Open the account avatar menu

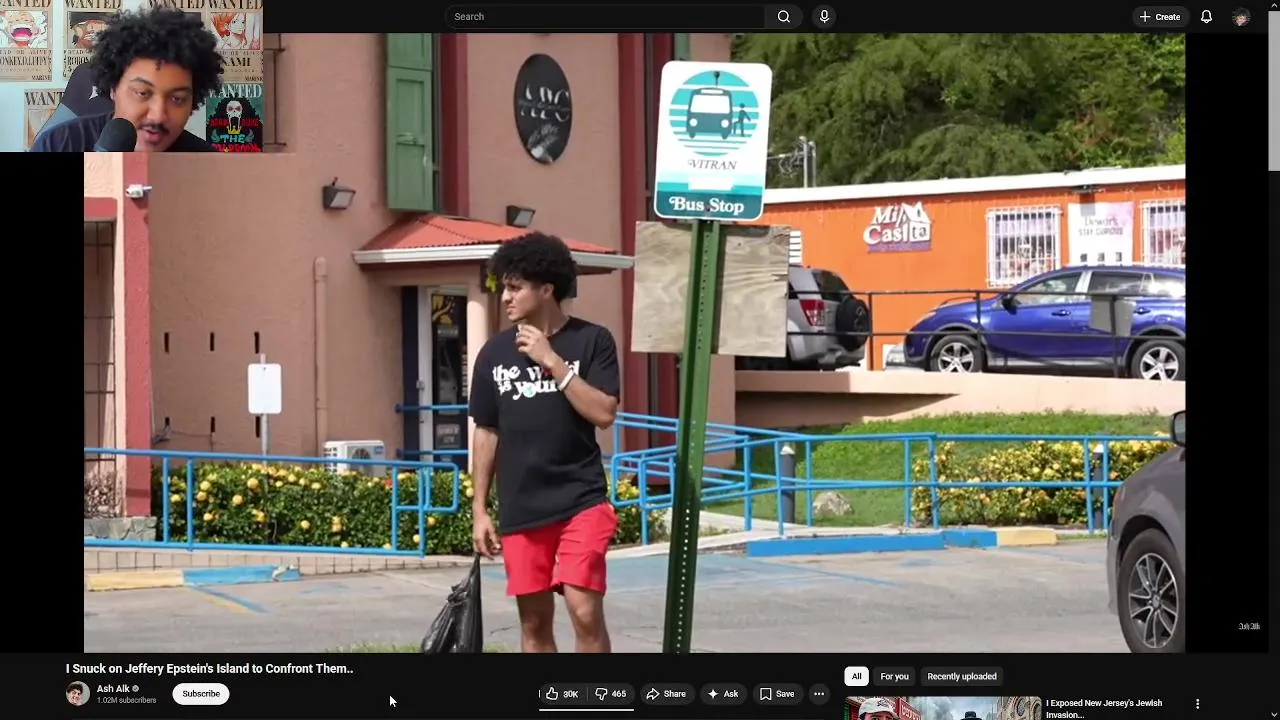point(1241,17)
